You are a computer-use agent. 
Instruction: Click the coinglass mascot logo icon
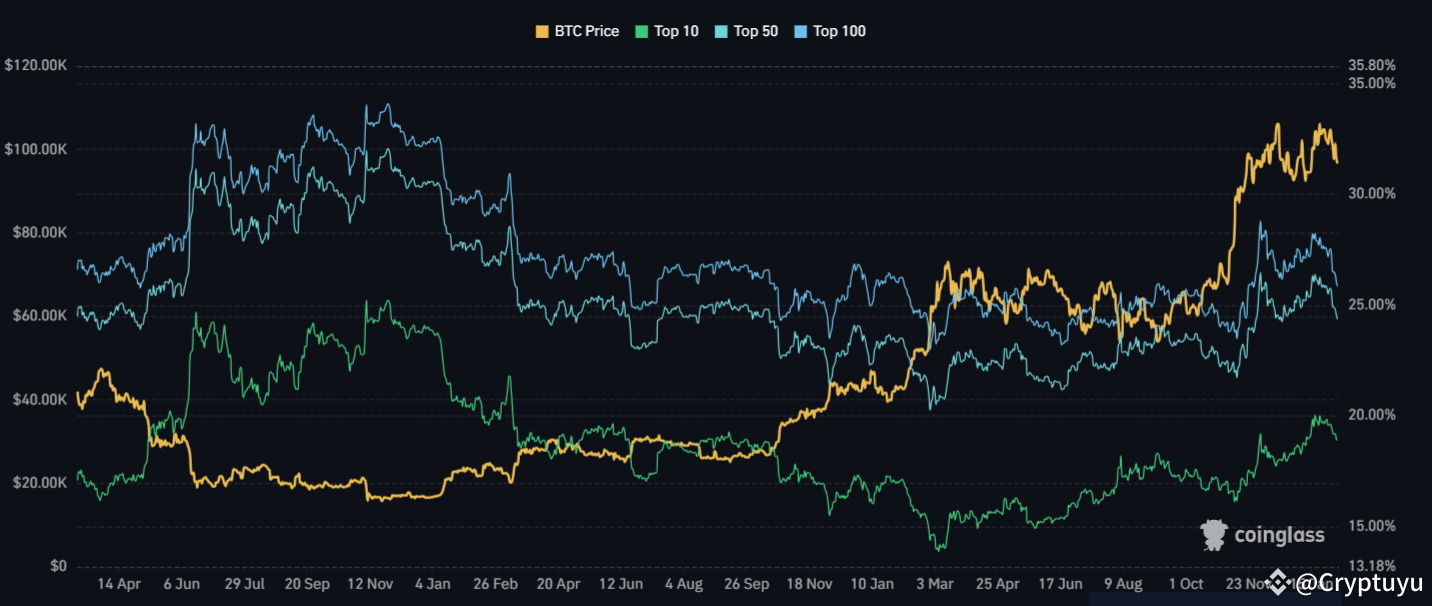pos(1214,535)
